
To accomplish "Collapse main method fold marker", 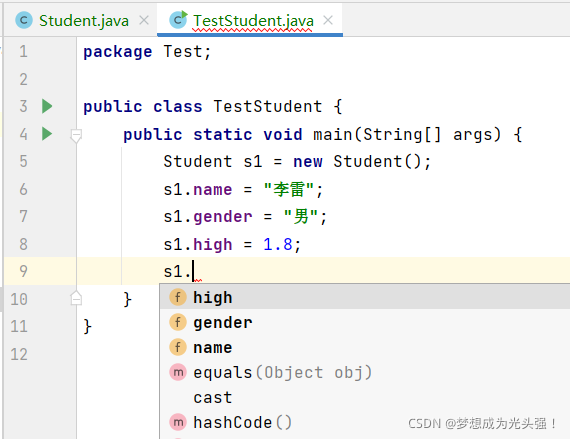I will (76, 136).
